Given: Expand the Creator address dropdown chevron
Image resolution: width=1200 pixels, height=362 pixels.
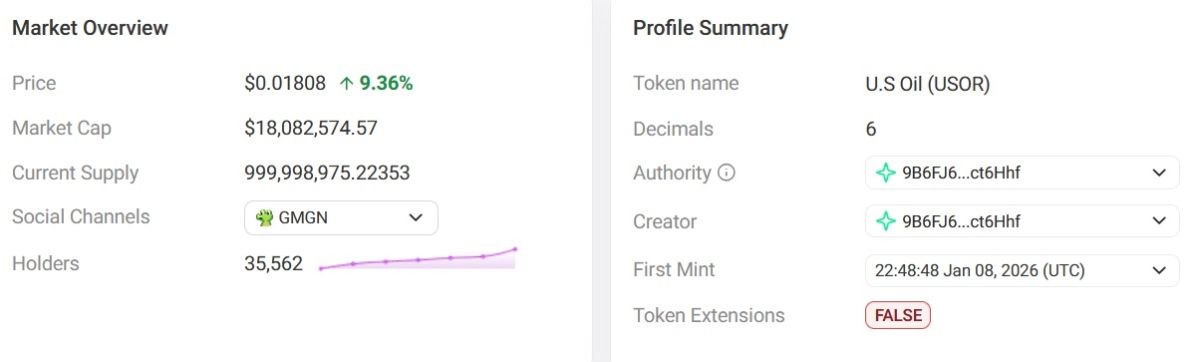Looking at the screenshot, I should pyautogui.click(x=1159, y=221).
